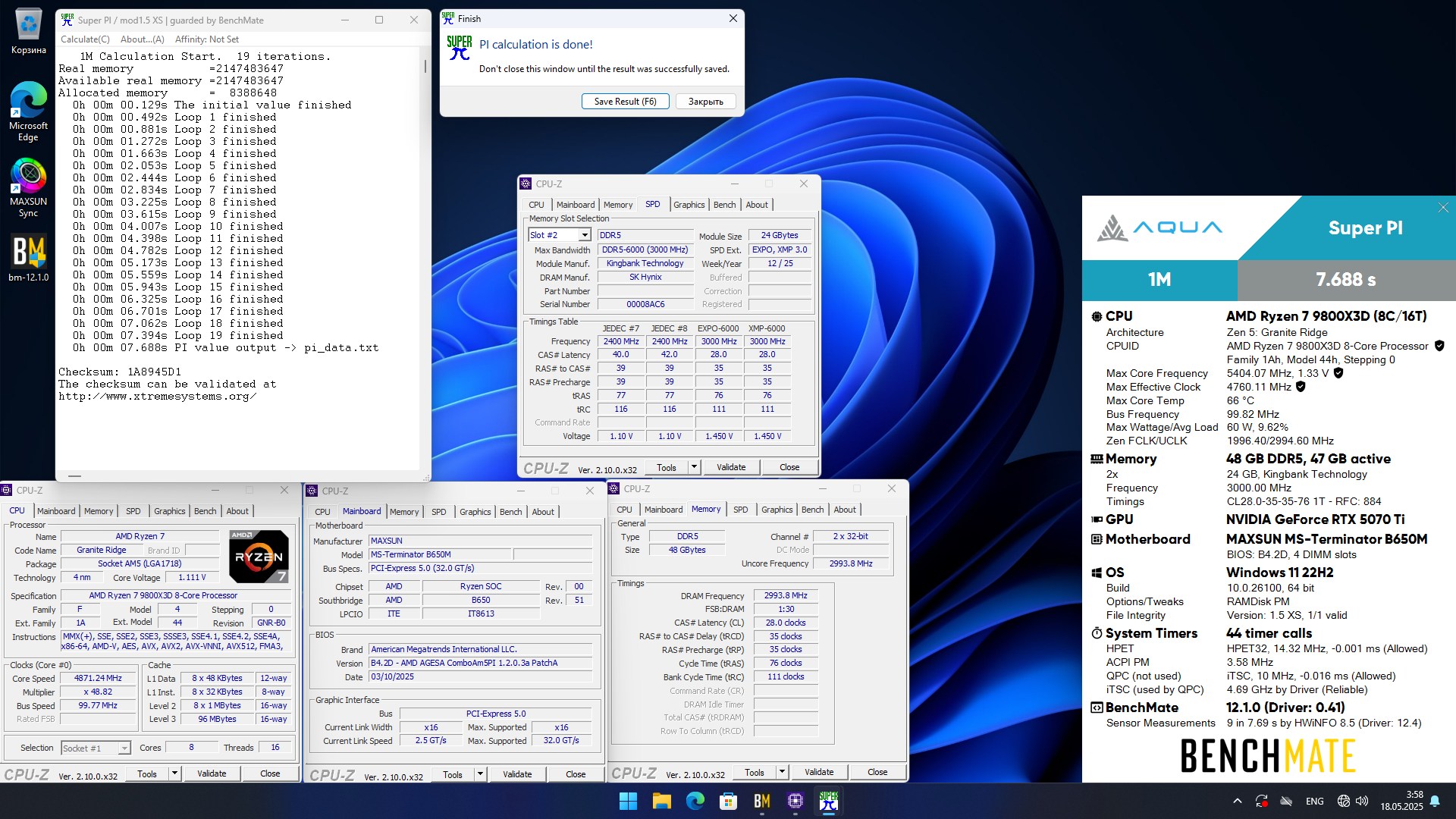
Task: Switch to CPU-Z taskbar icon
Action: tap(795, 801)
